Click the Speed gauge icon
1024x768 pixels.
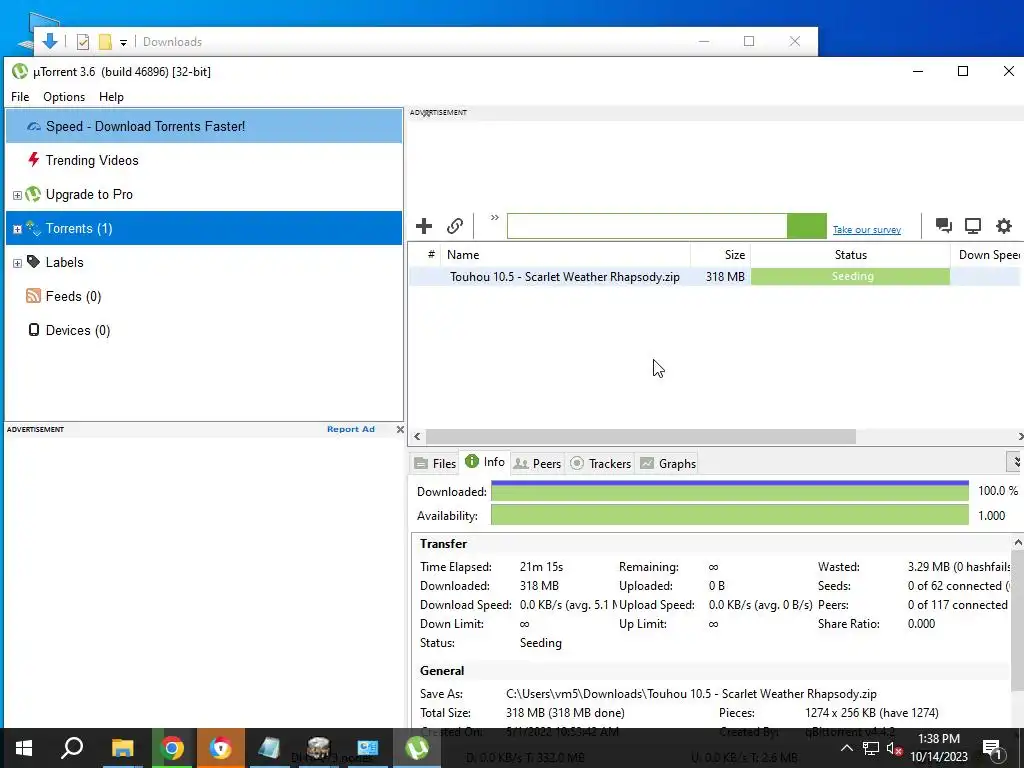(33, 126)
